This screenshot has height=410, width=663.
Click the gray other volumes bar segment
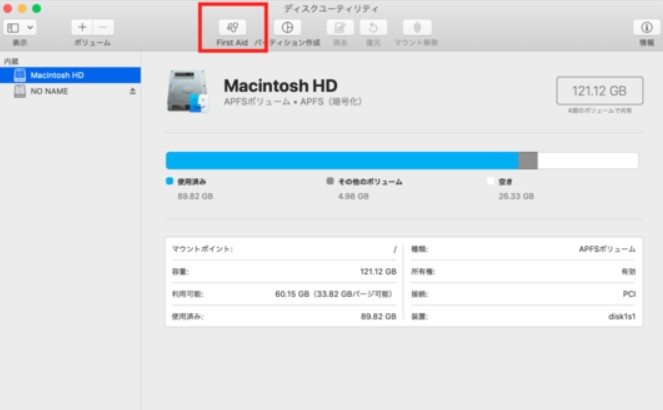528,161
